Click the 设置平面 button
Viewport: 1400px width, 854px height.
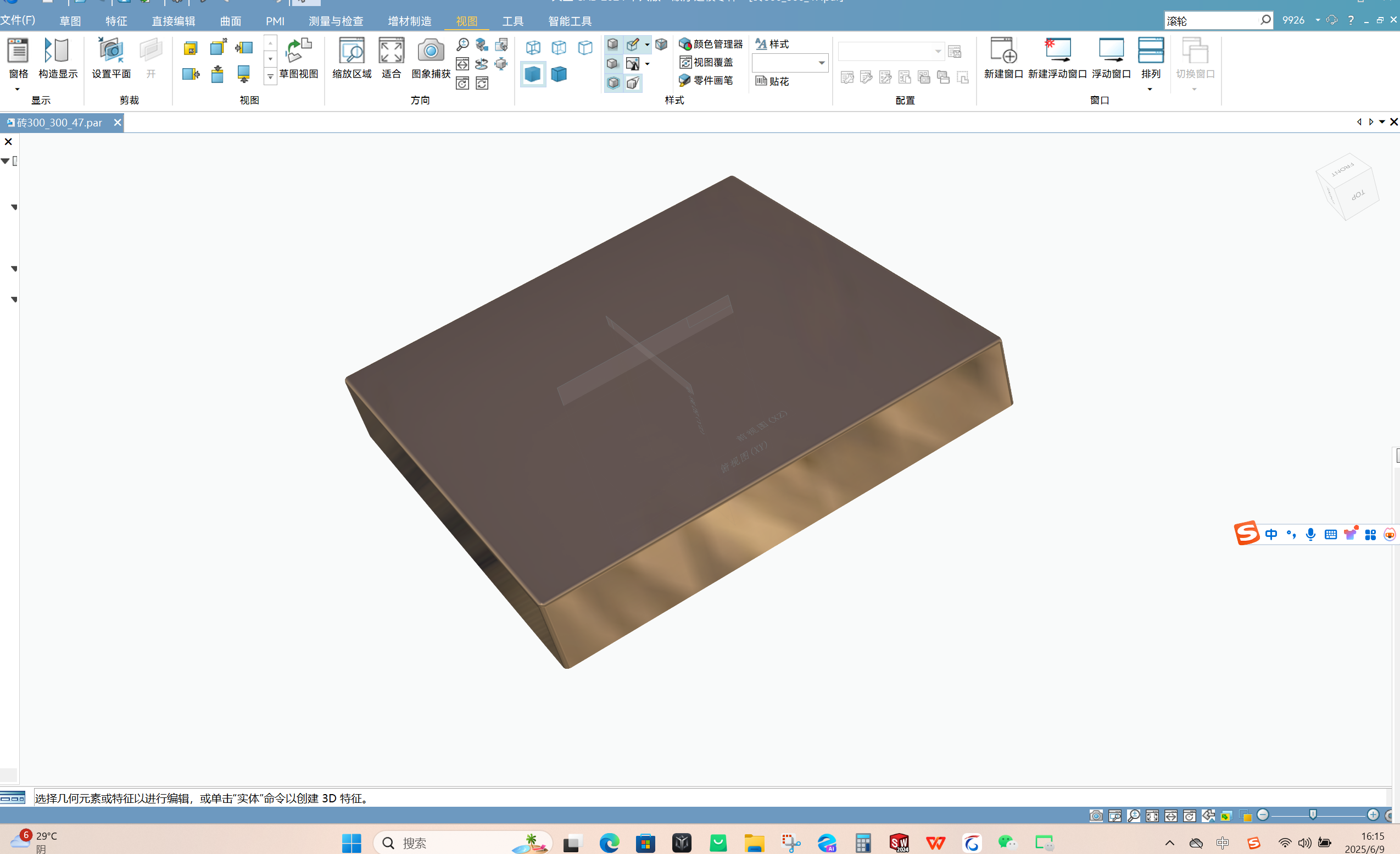point(111,58)
